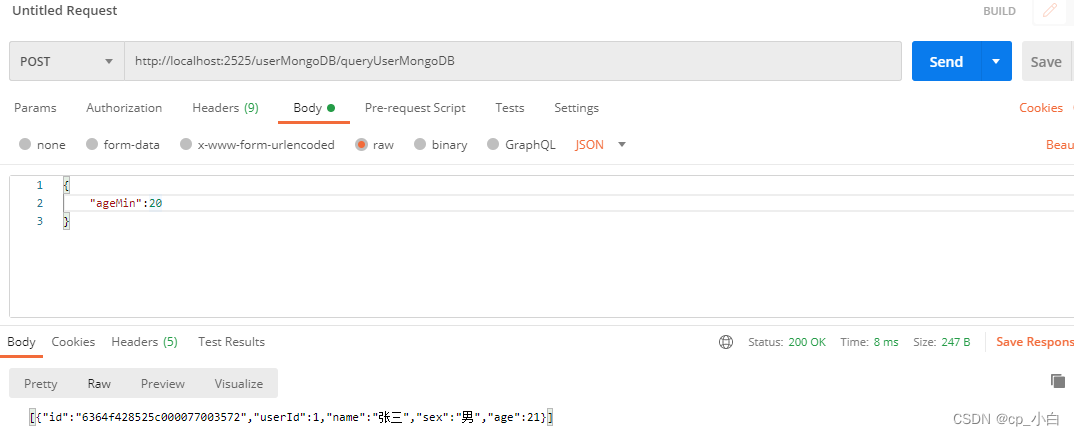
Task: Open the POST method dropdown
Action: 66,62
